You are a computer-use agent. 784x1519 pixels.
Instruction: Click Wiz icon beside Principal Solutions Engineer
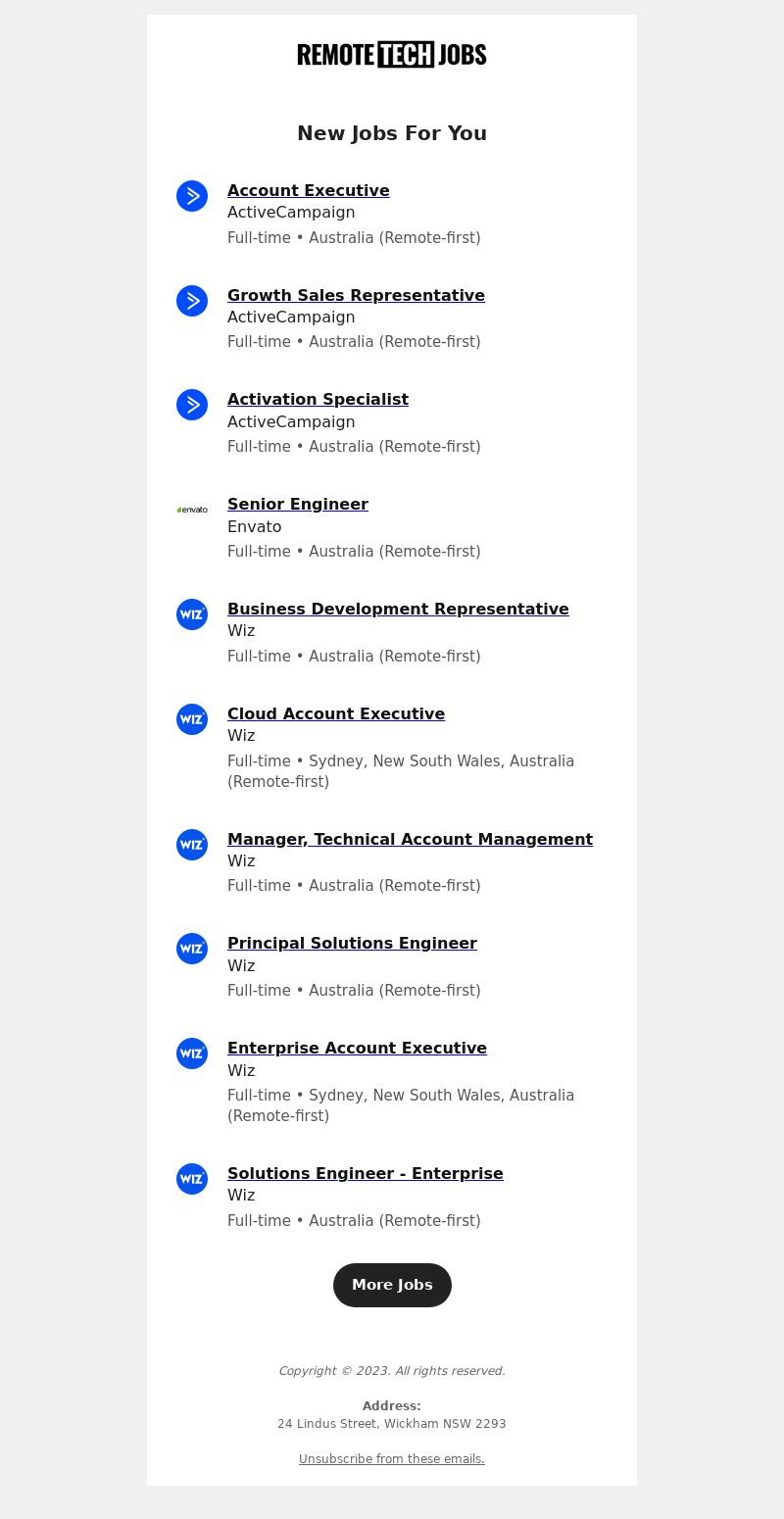tap(192, 949)
